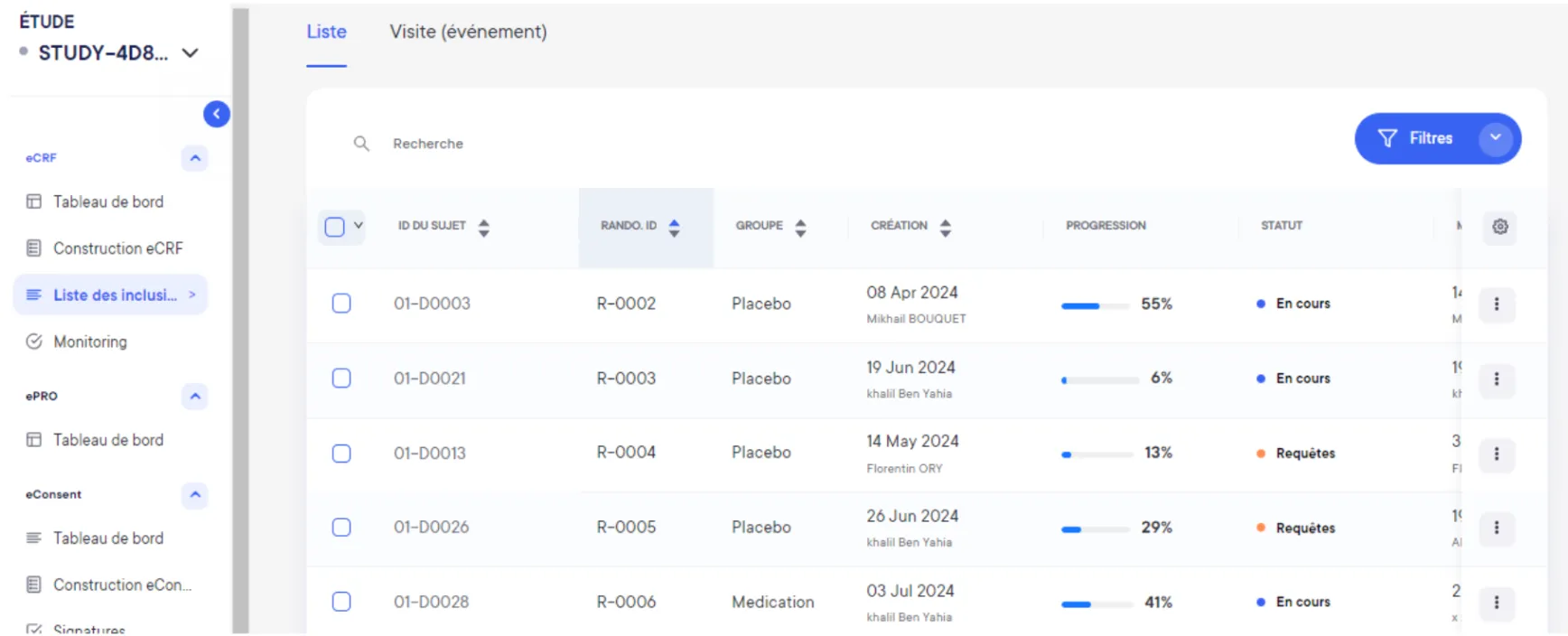The width and height of the screenshot is (1568, 636).
Task: Open Construction eCRF menu item
Action: click(117, 248)
